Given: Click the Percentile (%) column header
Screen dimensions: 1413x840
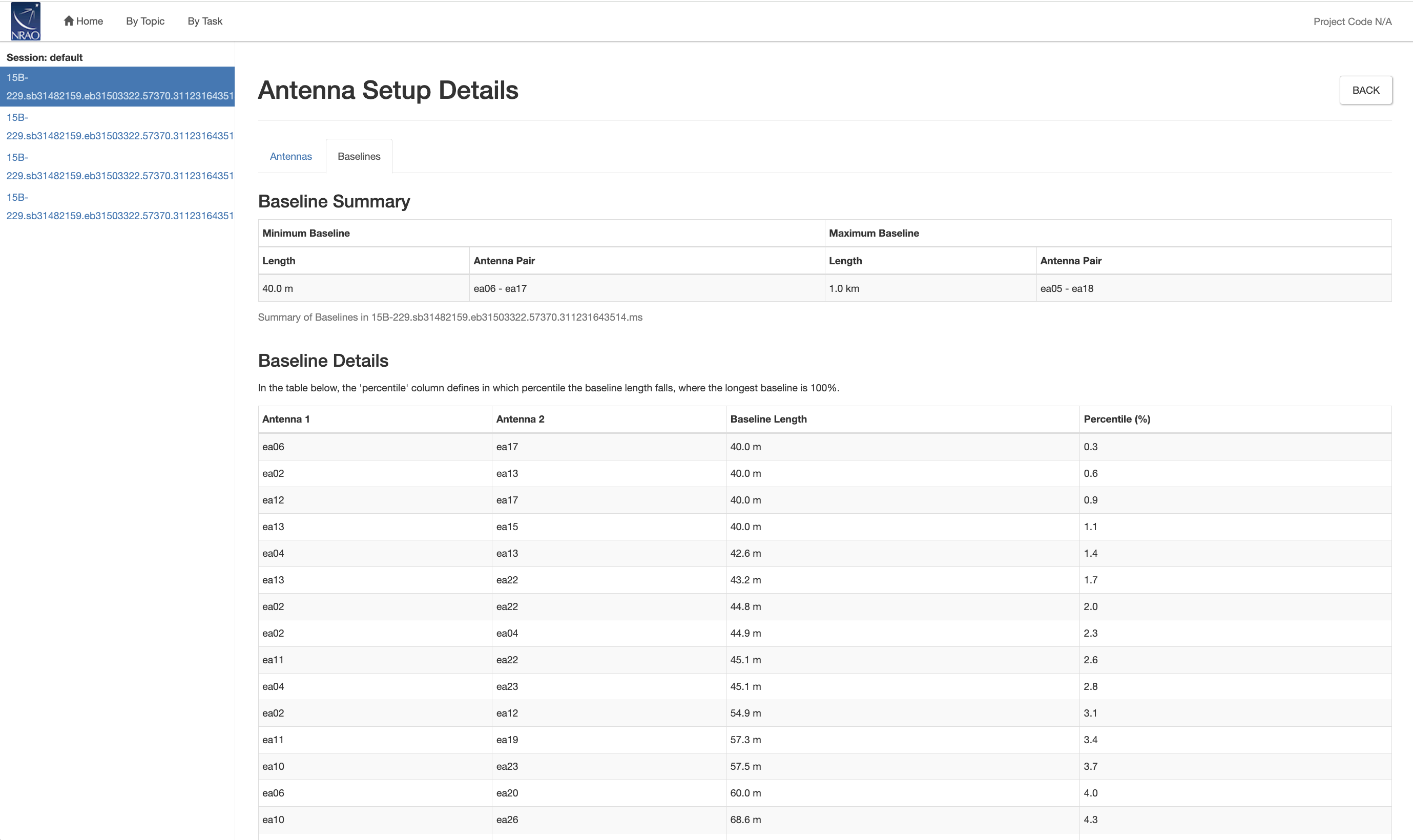Looking at the screenshot, I should click(1235, 419).
